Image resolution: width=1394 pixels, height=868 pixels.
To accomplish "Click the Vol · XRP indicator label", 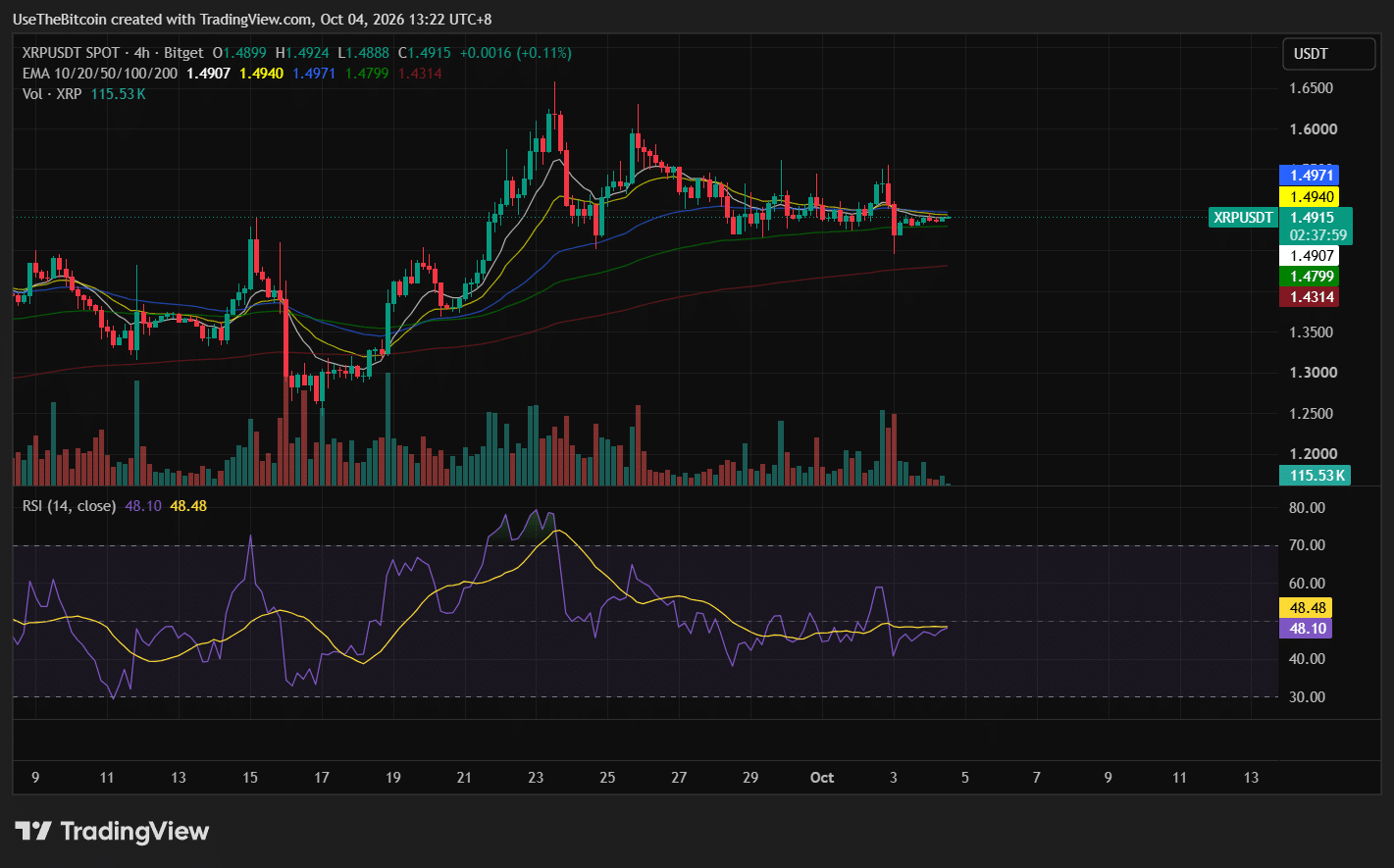I will [x=52, y=94].
